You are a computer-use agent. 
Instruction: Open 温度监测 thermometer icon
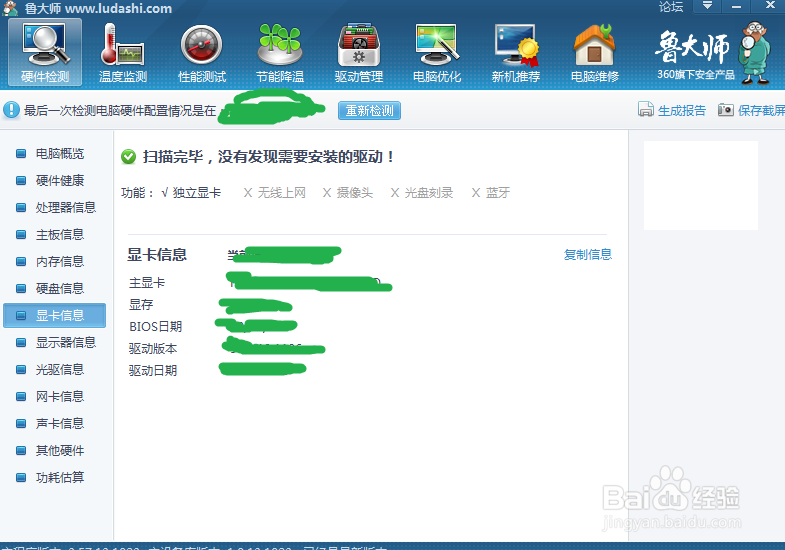click(123, 53)
